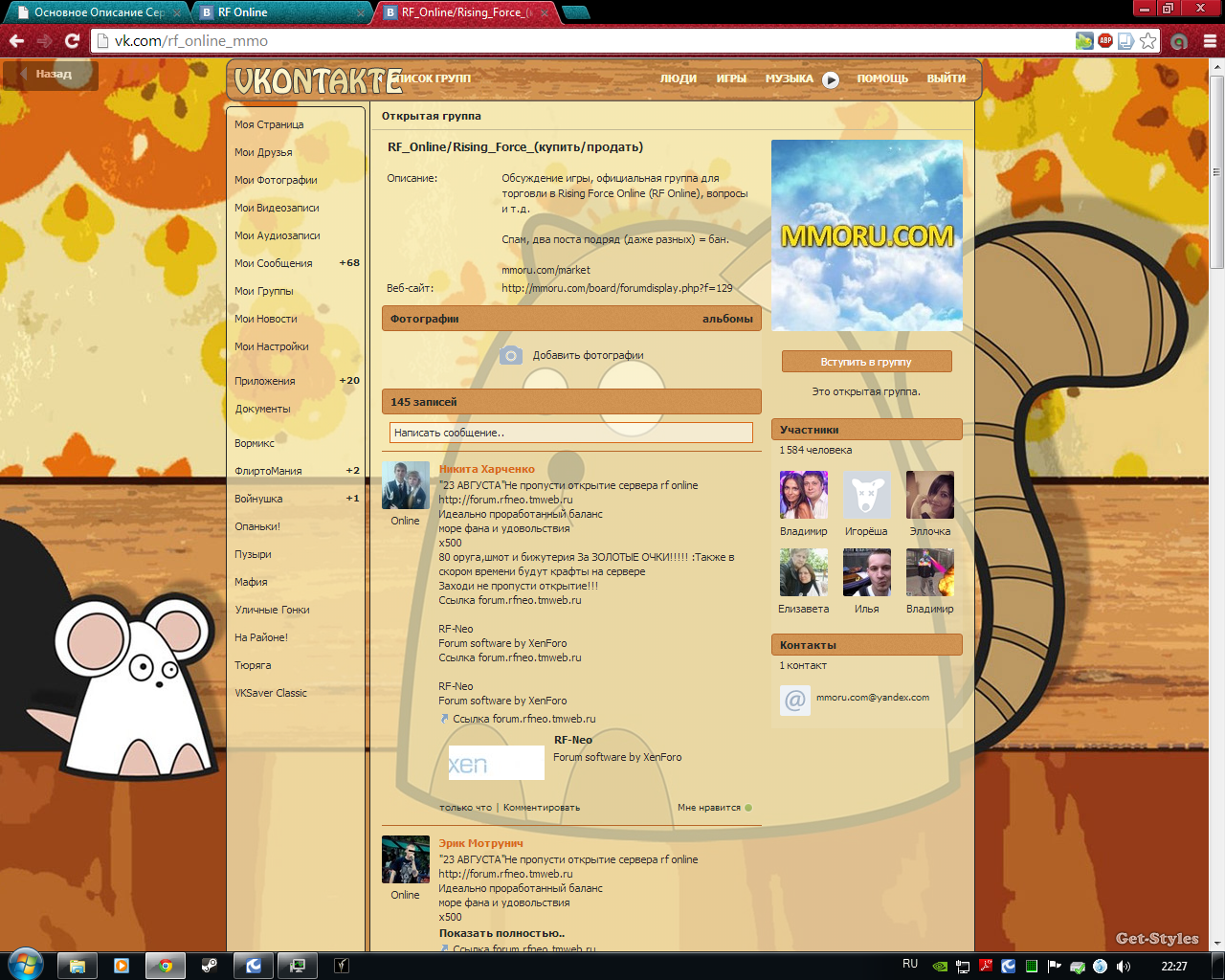Click the browser forward arrow
Screen dimensions: 1225x980
pyautogui.click(x=44, y=41)
